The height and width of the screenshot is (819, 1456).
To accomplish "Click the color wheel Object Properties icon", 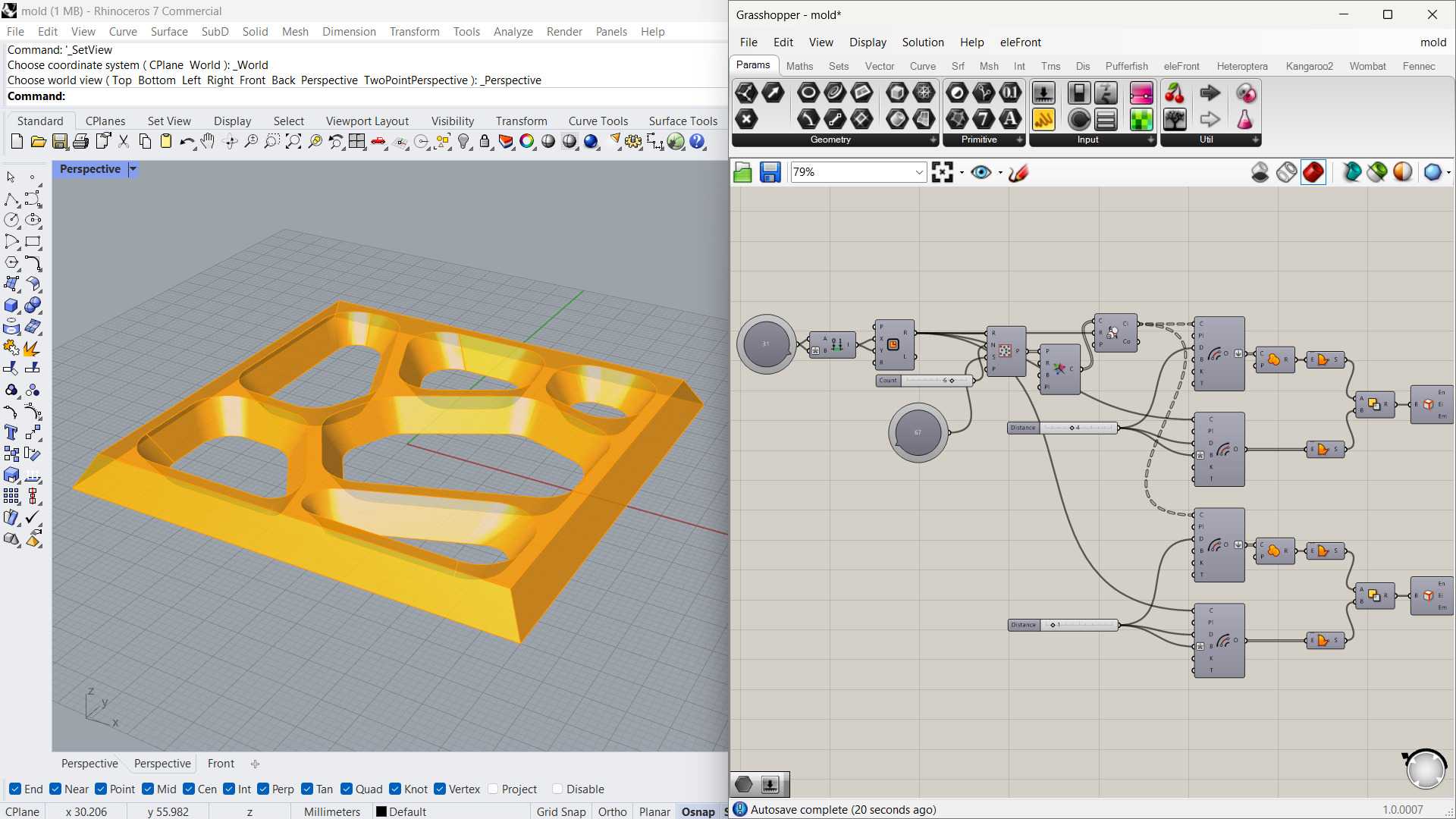I will [527, 142].
